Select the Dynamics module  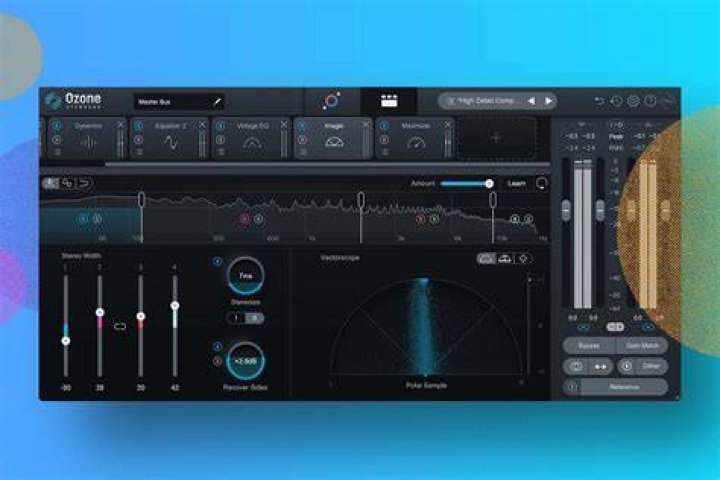coord(88,138)
